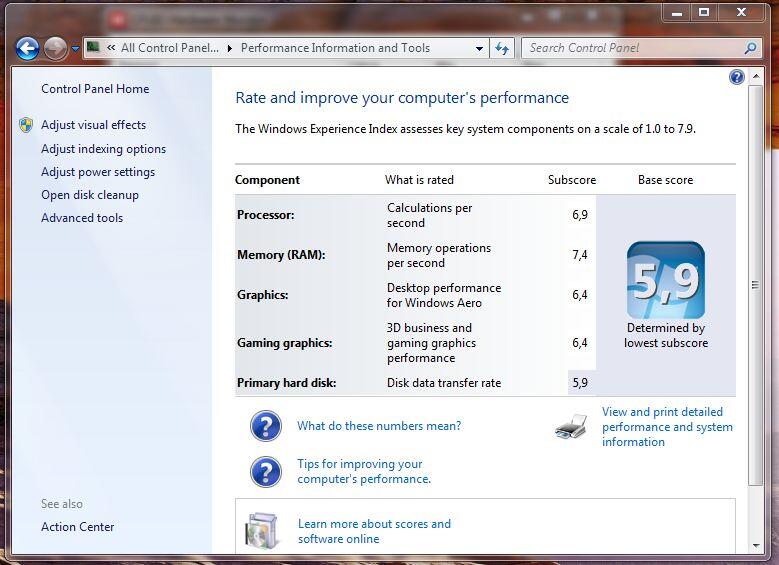This screenshot has width=779, height=565.
Task: Open the address bar history dropdown
Action: click(x=479, y=49)
